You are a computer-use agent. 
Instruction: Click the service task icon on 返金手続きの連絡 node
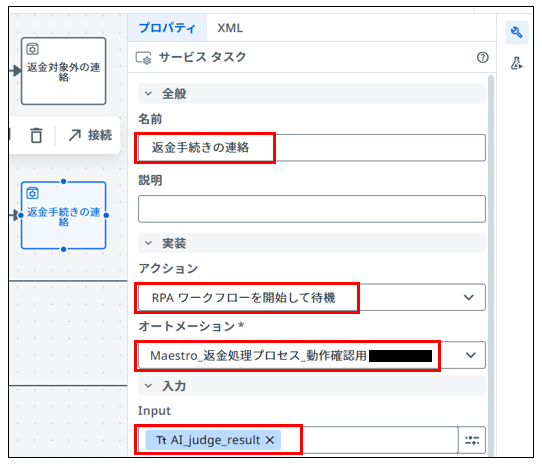[x=32, y=193]
